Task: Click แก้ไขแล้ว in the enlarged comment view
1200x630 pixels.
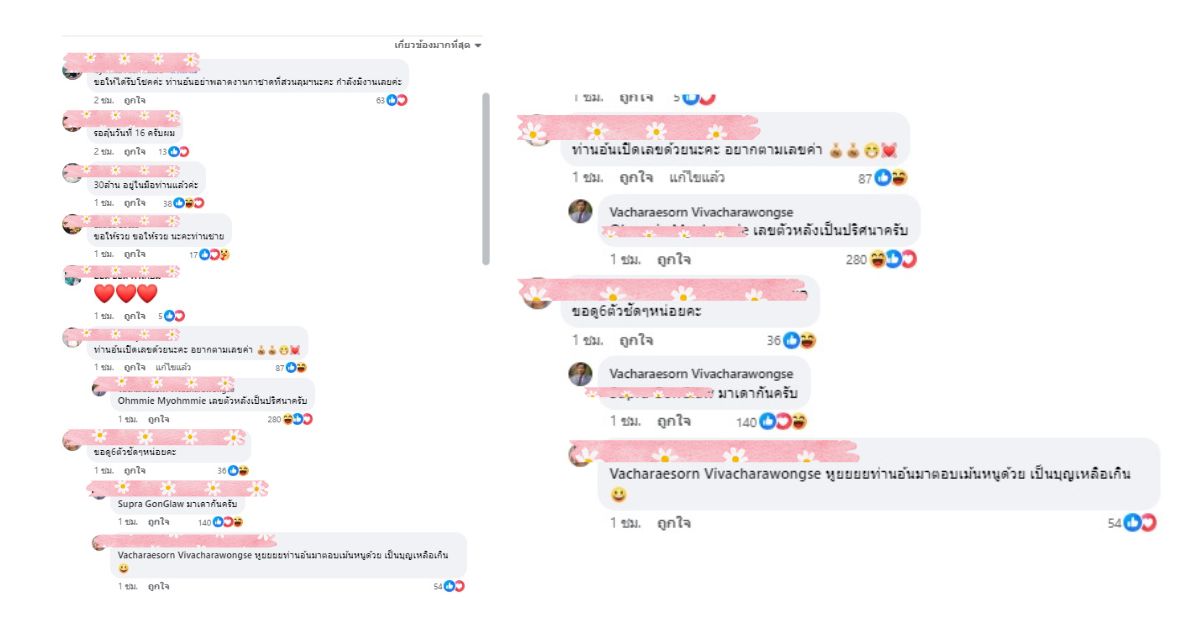Action: pos(697,178)
